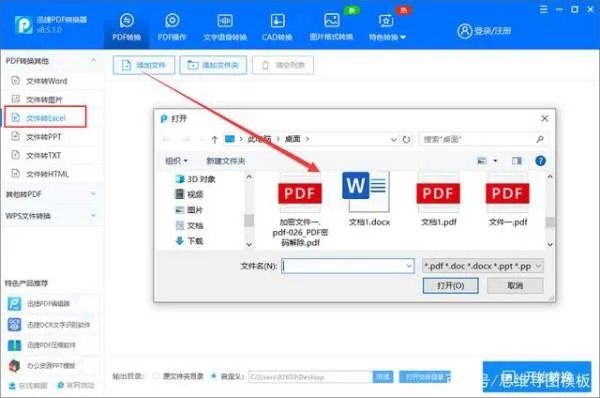Click the blue help question-mark icon
Image resolution: width=600 pixels, height=398 pixels.
540,161
